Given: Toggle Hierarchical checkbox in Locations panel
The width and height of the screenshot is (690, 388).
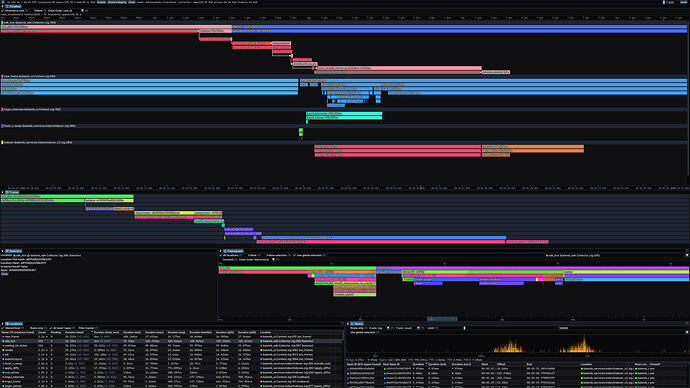Looking at the screenshot, I should click(x=2, y=328).
